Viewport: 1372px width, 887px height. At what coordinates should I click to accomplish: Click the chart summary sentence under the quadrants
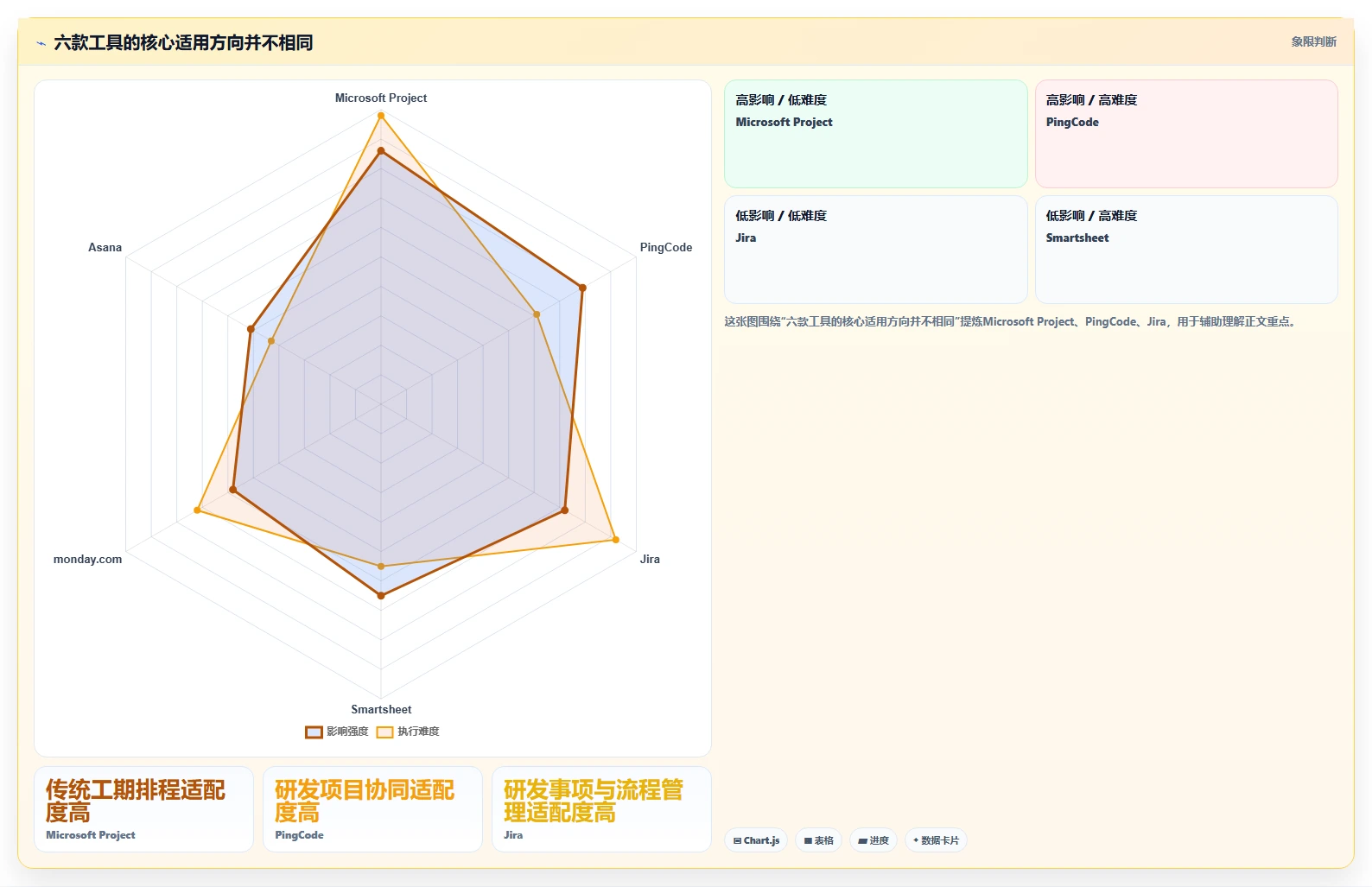pos(1011,321)
